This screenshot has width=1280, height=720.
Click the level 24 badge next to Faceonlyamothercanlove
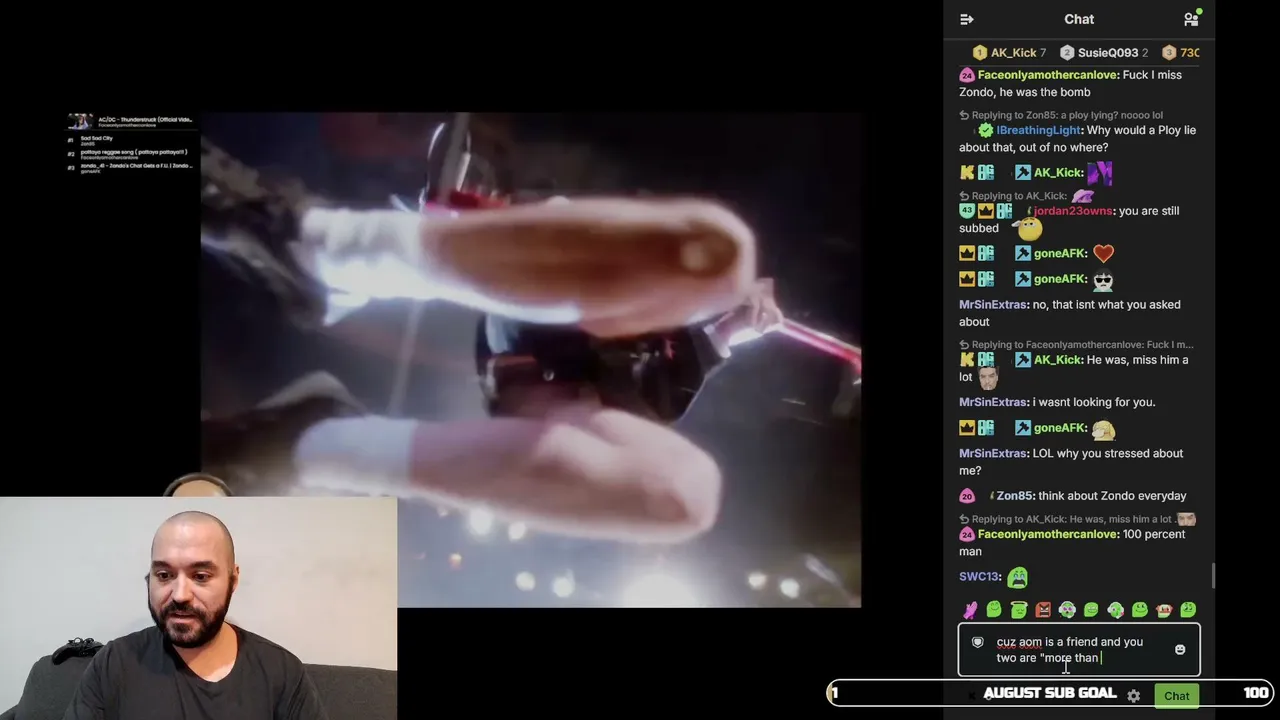click(x=967, y=75)
